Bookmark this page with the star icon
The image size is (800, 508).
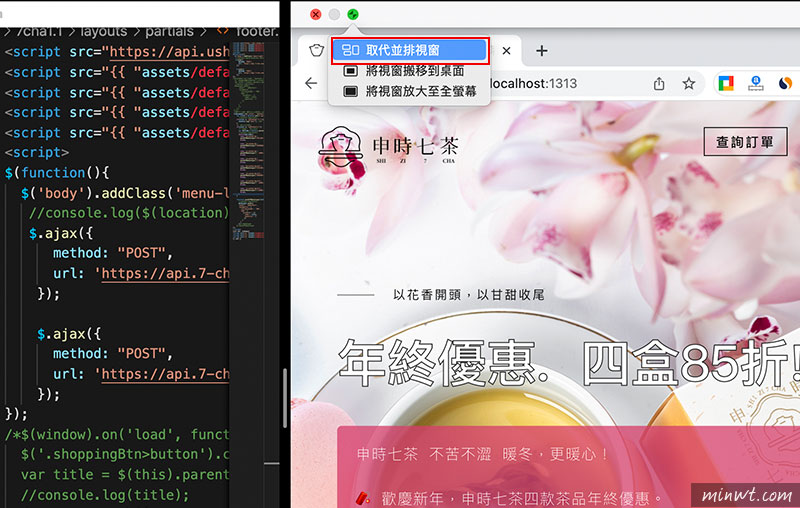point(689,83)
